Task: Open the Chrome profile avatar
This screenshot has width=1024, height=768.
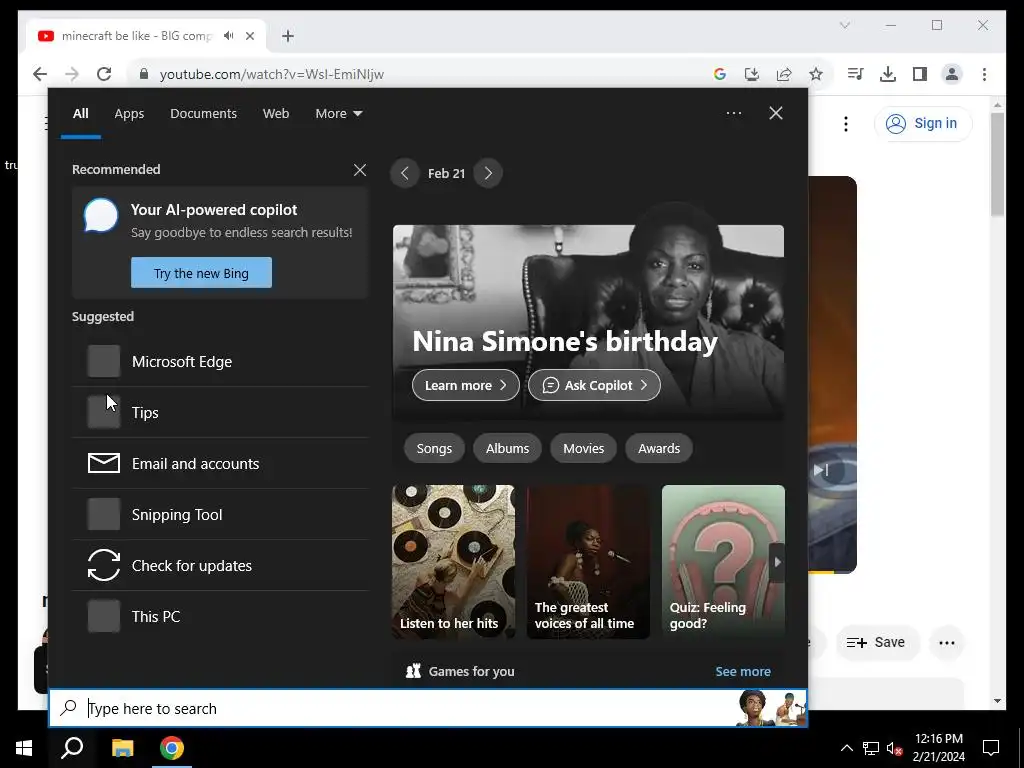Action: [952, 74]
